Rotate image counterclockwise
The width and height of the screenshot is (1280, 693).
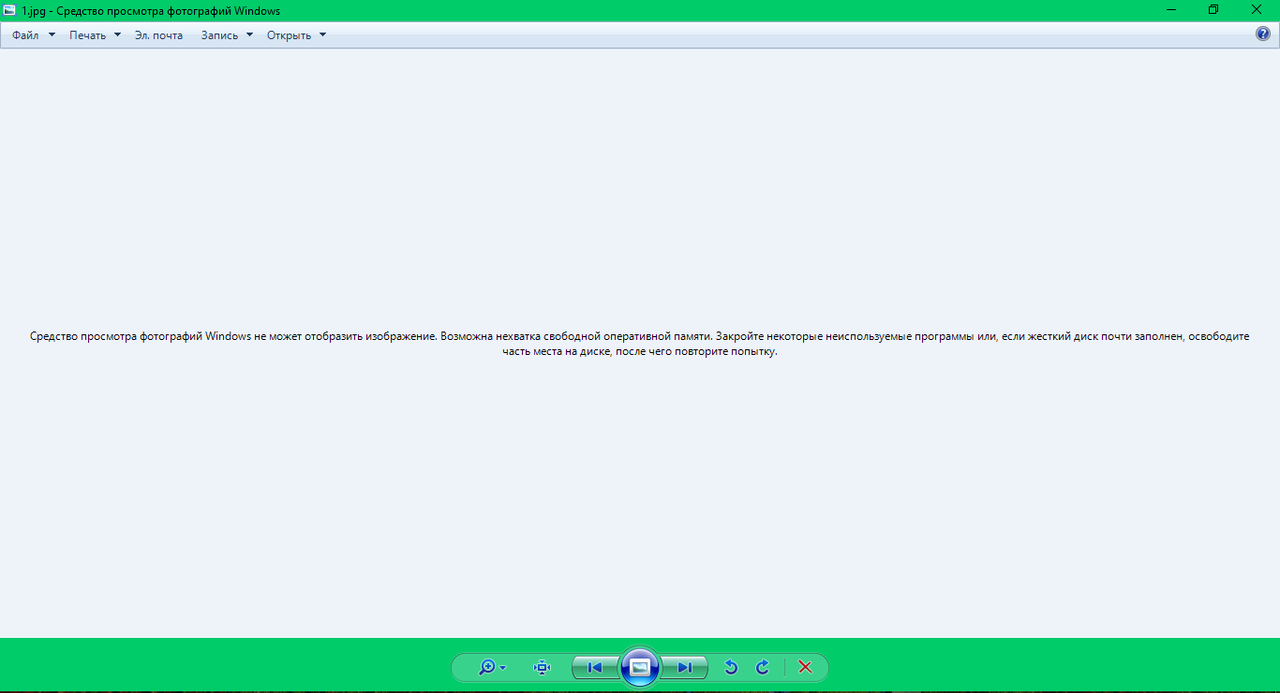pyautogui.click(x=731, y=667)
